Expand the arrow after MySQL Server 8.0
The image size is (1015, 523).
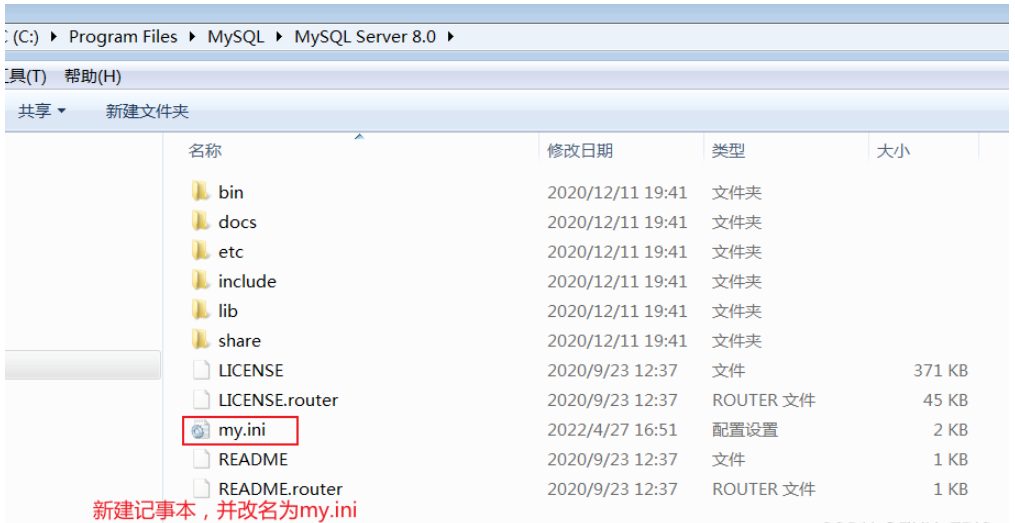[x=451, y=37]
